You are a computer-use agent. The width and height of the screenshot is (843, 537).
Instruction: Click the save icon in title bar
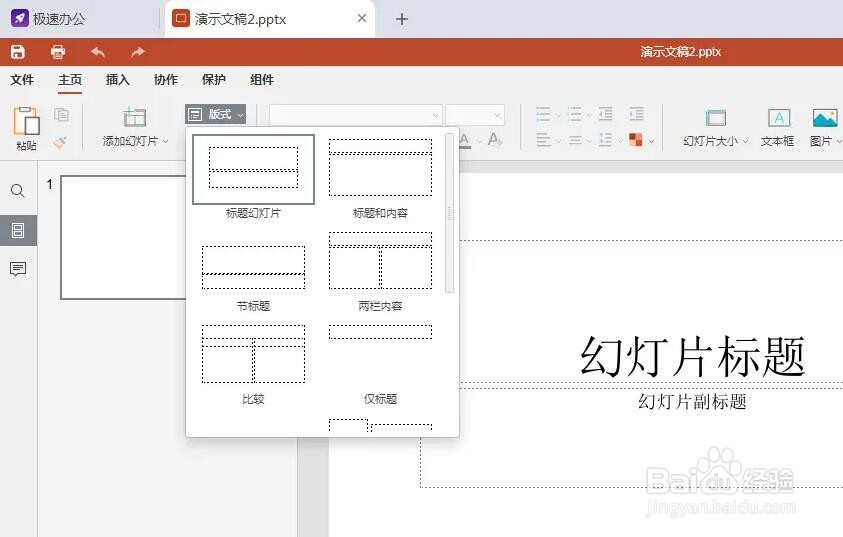point(18,52)
